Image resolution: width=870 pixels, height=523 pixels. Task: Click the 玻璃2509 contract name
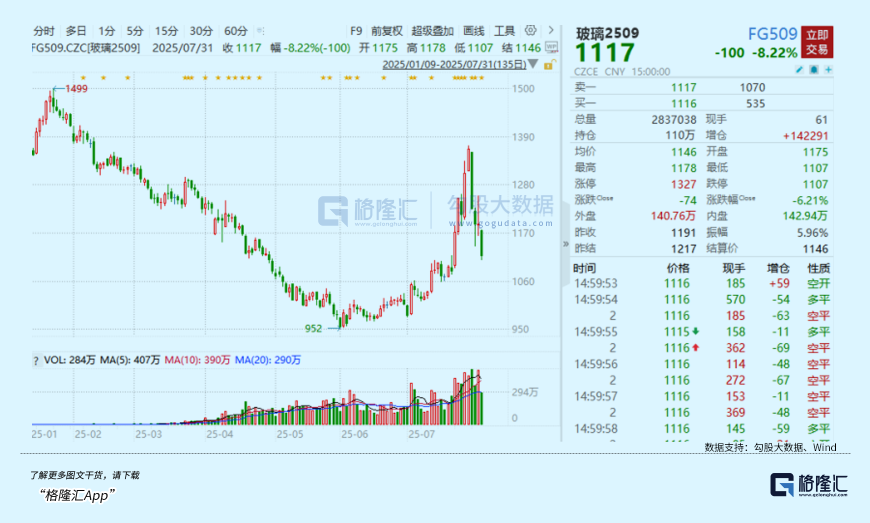tap(607, 33)
